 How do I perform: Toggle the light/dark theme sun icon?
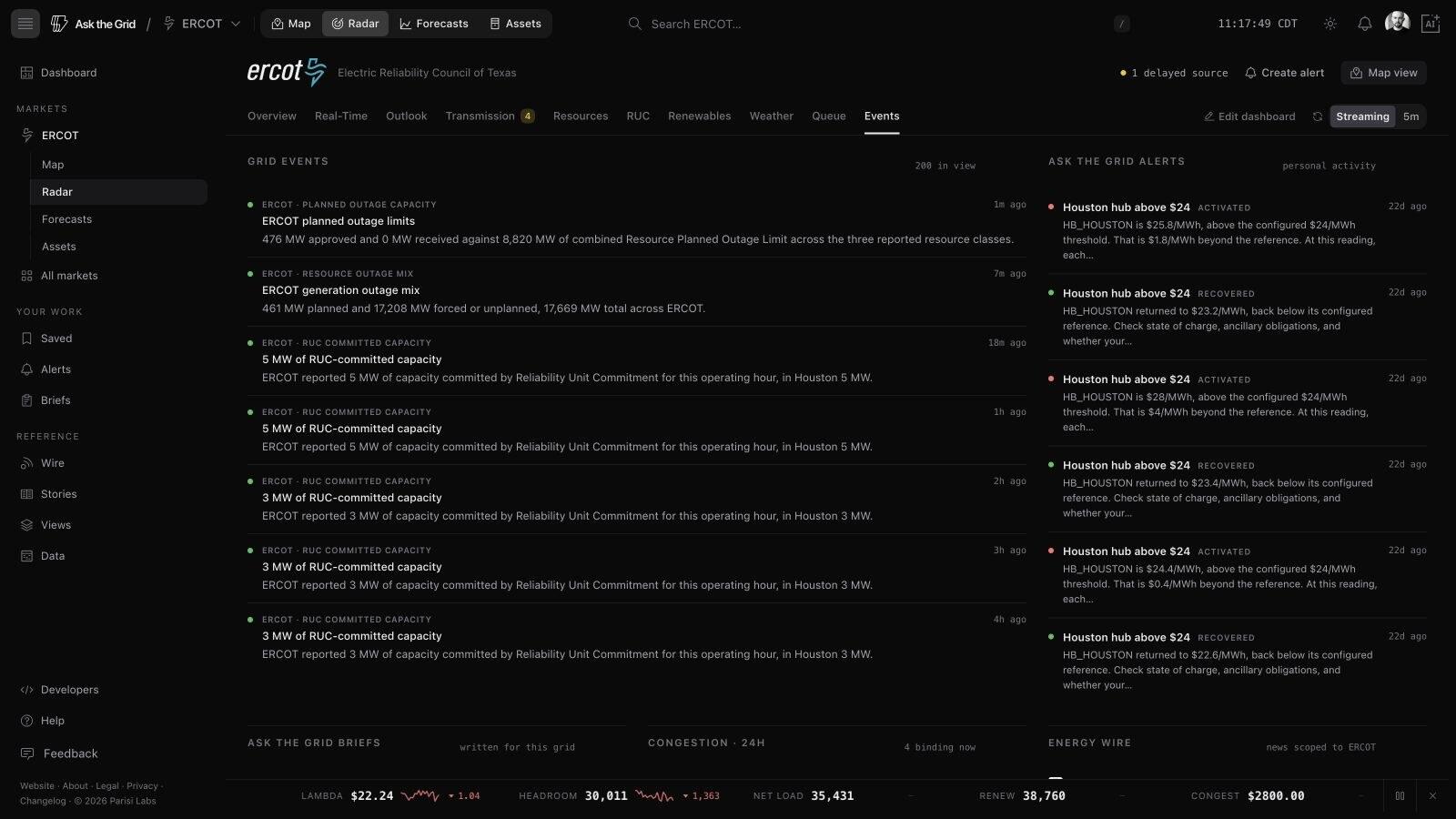pyautogui.click(x=1330, y=24)
